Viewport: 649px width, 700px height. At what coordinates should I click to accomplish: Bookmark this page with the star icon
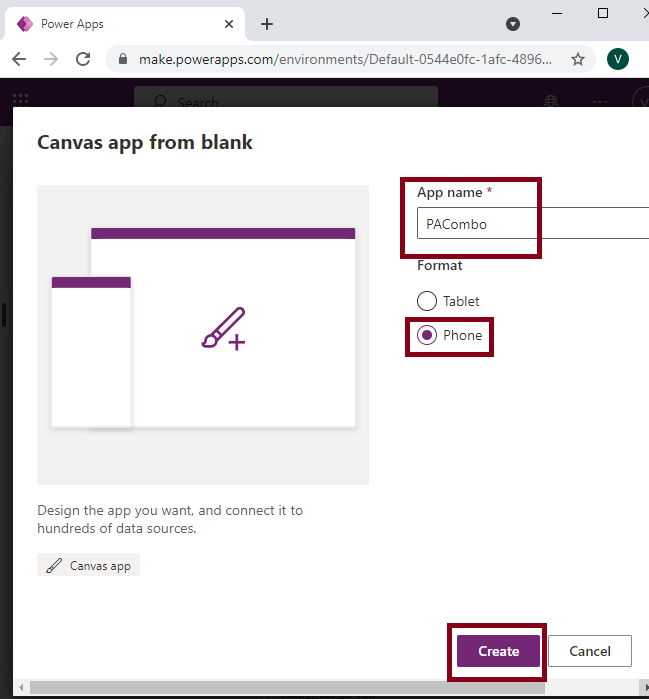coord(577,59)
